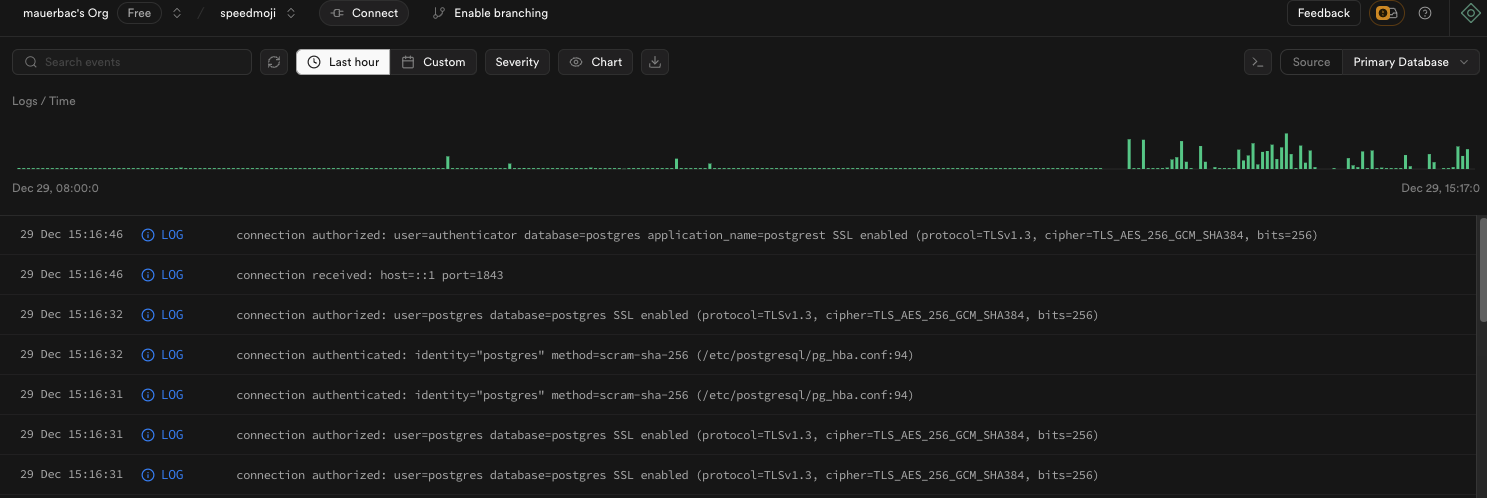Screen dimensions: 1487x498
Task: Download the logs using the download icon
Action: click(x=655, y=62)
